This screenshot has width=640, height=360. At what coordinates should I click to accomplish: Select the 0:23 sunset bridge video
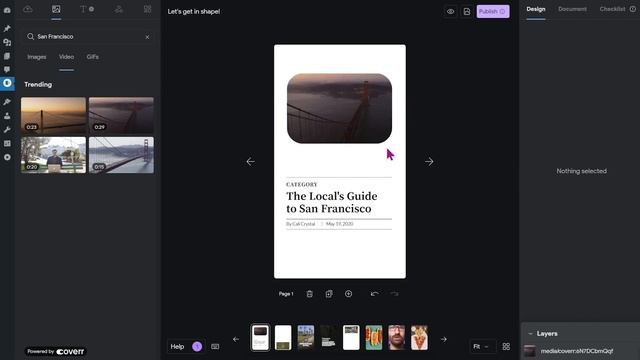pyautogui.click(x=53, y=115)
